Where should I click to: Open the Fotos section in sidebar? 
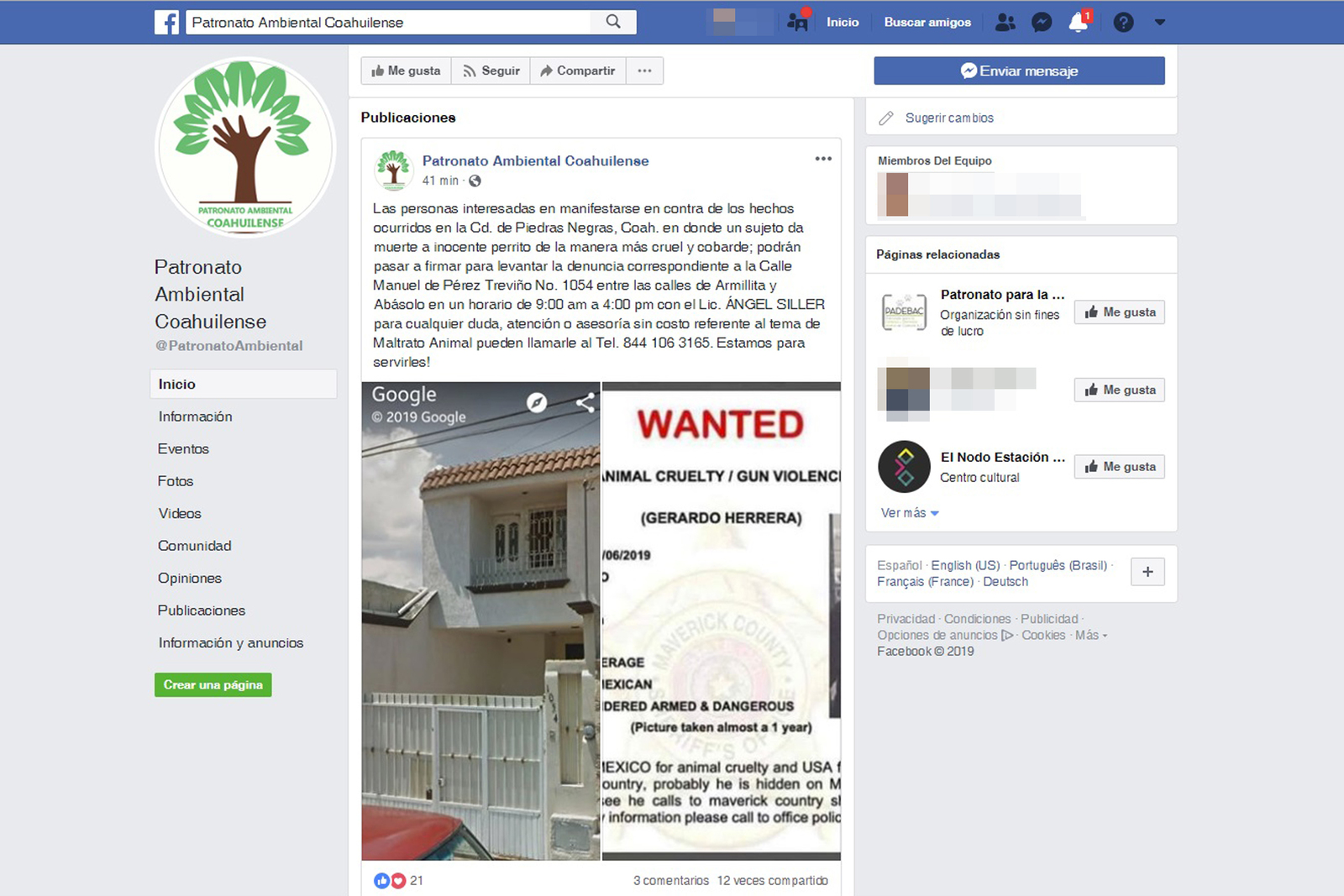(x=176, y=481)
